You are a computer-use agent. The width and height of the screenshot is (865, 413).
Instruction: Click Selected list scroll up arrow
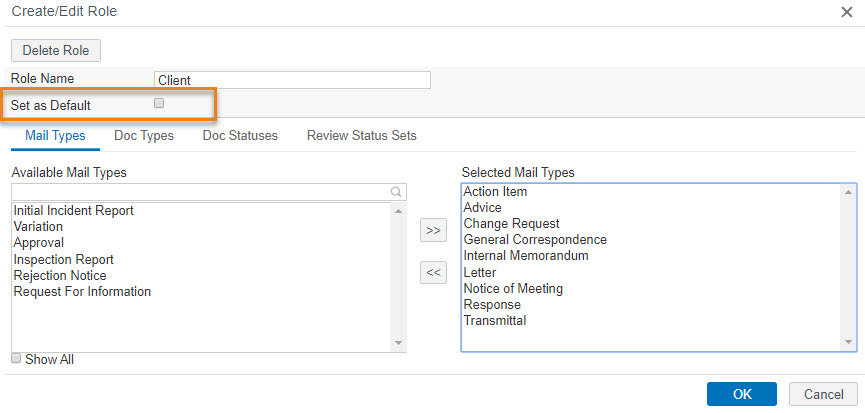pos(848,191)
